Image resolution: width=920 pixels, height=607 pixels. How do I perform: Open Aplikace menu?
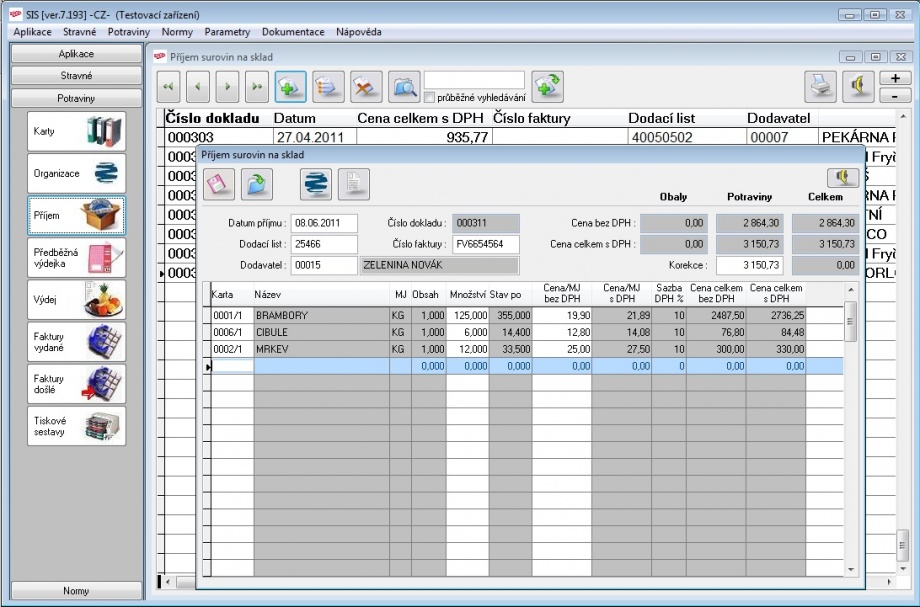[32, 32]
